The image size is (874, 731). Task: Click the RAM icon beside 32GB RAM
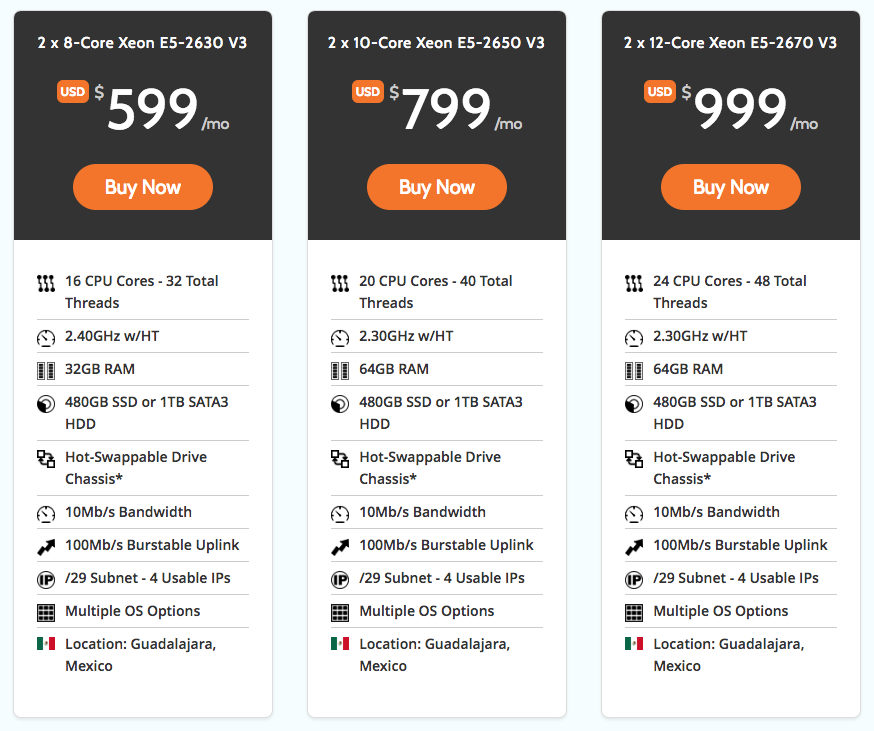coord(46,371)
